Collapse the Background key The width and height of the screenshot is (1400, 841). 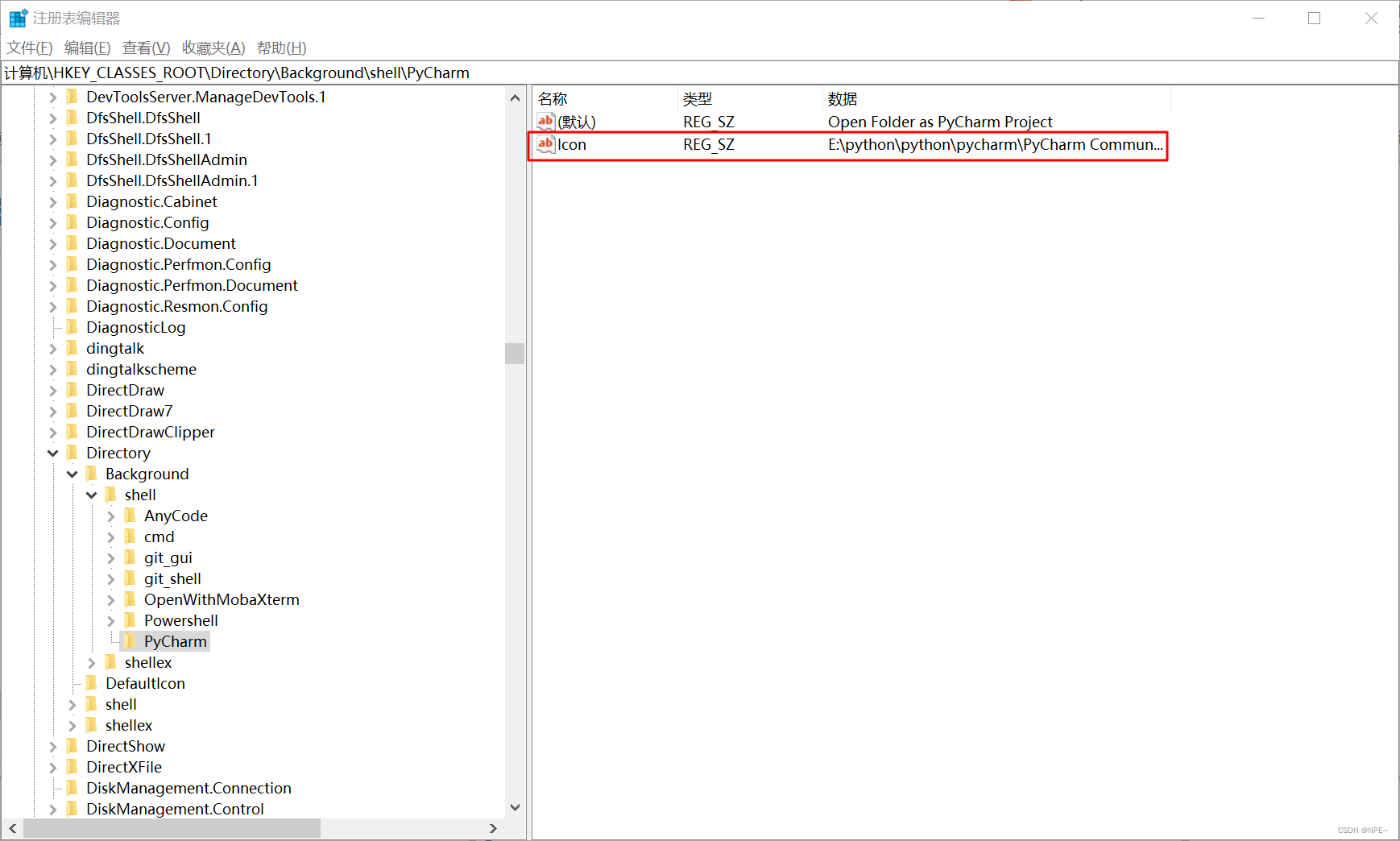tap(72, 474)
